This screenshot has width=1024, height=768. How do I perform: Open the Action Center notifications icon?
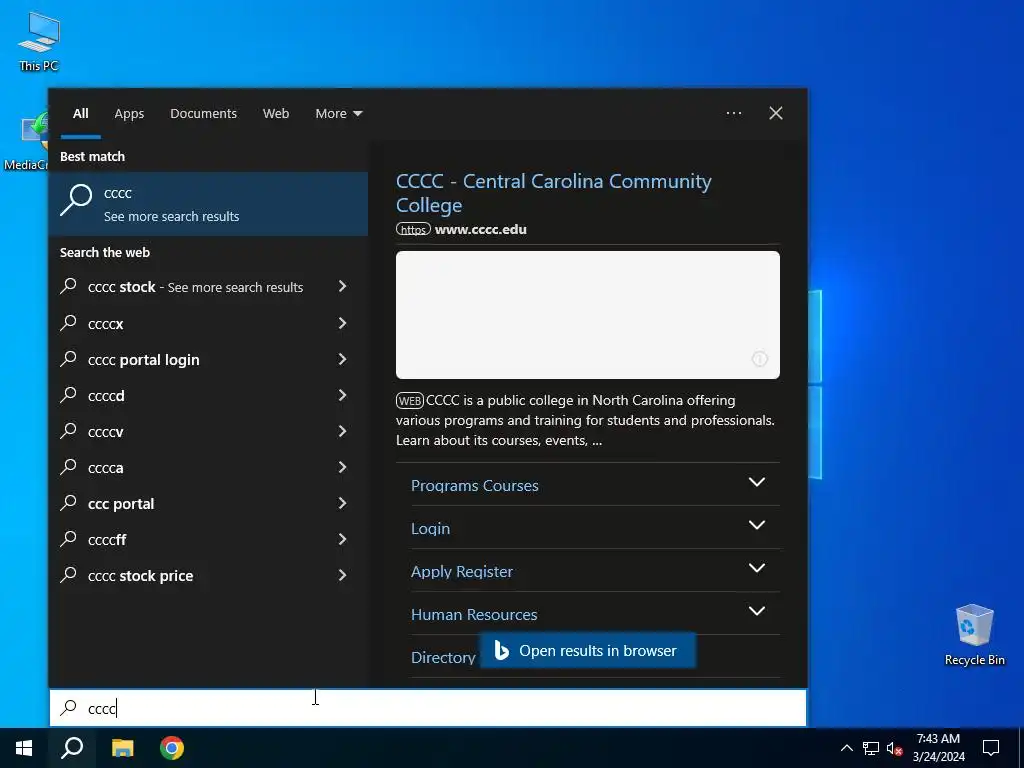(x=991, y=748)
